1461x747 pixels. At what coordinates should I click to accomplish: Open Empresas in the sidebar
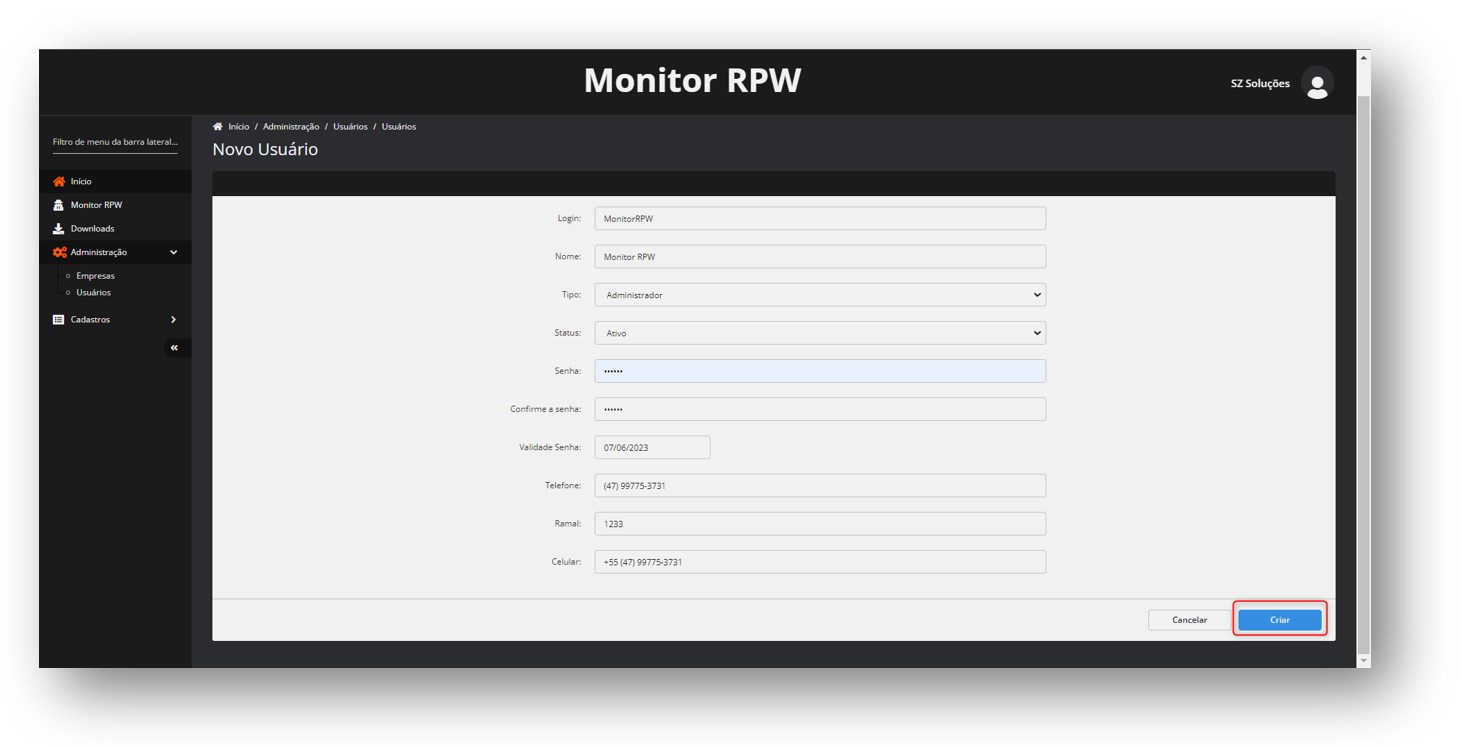click(x=95, y=276)
